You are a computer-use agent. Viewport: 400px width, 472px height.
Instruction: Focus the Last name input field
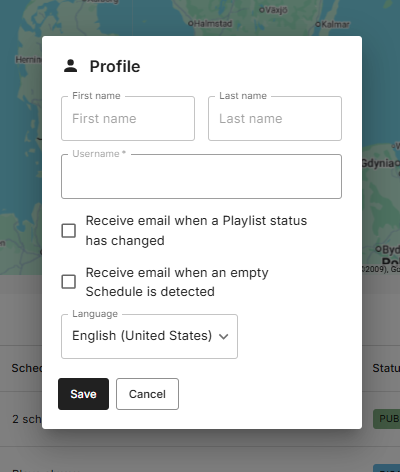tap(275, 119)
